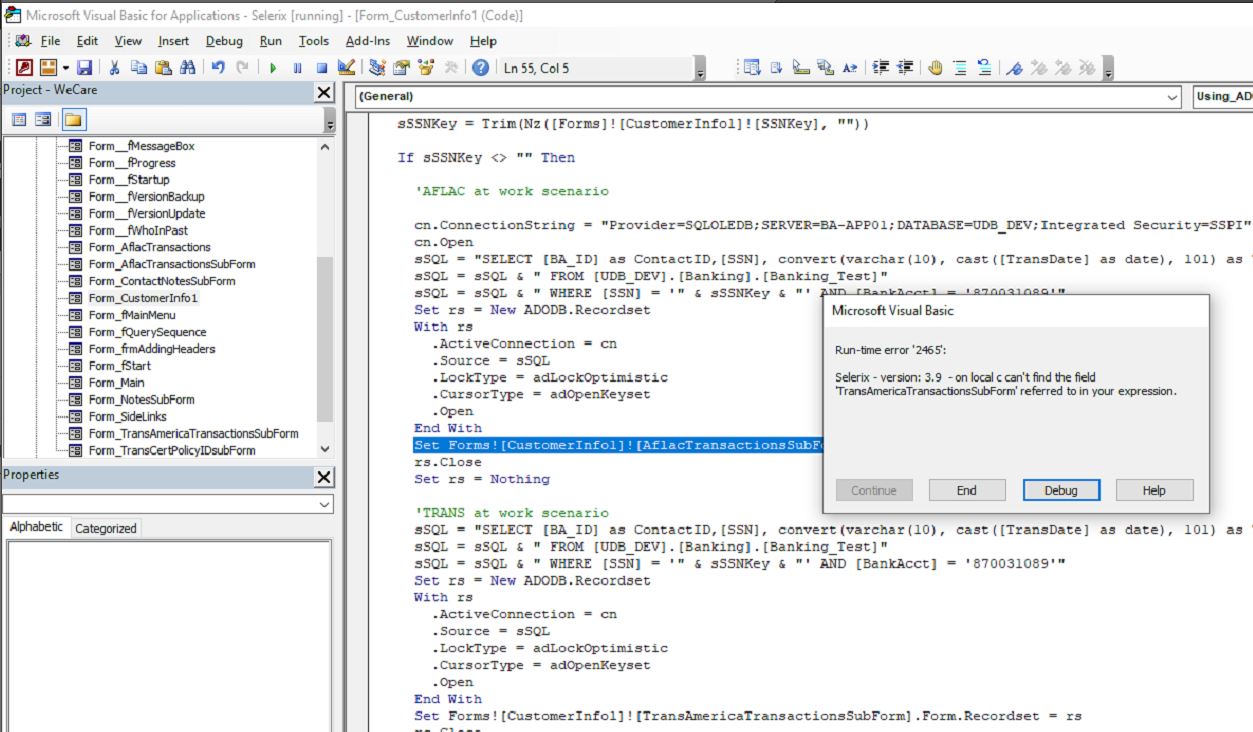Open the Add-Ins menu

click(369, 41)
